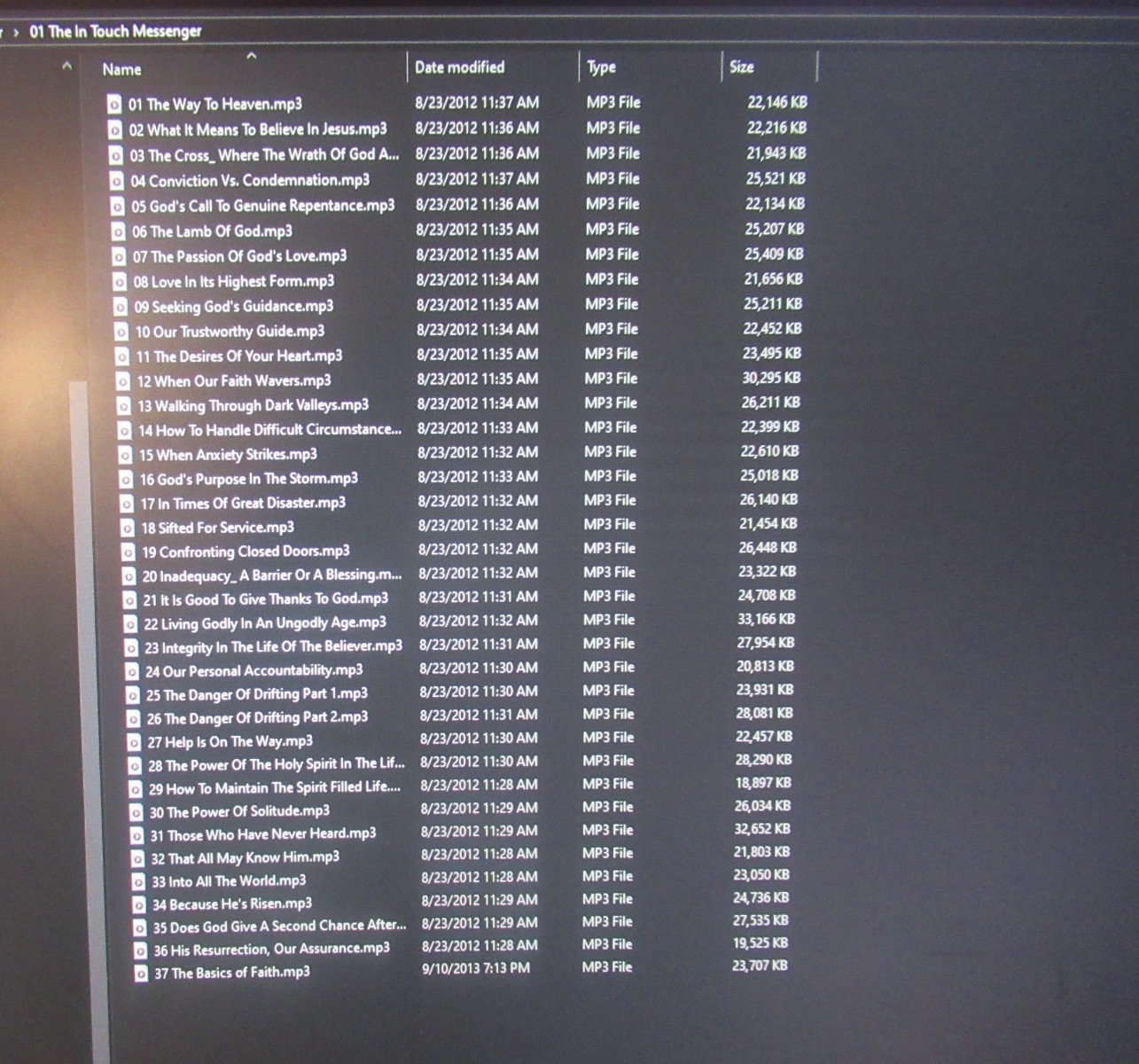The height and width of the screenshot is (1064, 1139).
Task: Select the name 32 That All May Know Him.mp3
Action: click(x=245, y=858)
